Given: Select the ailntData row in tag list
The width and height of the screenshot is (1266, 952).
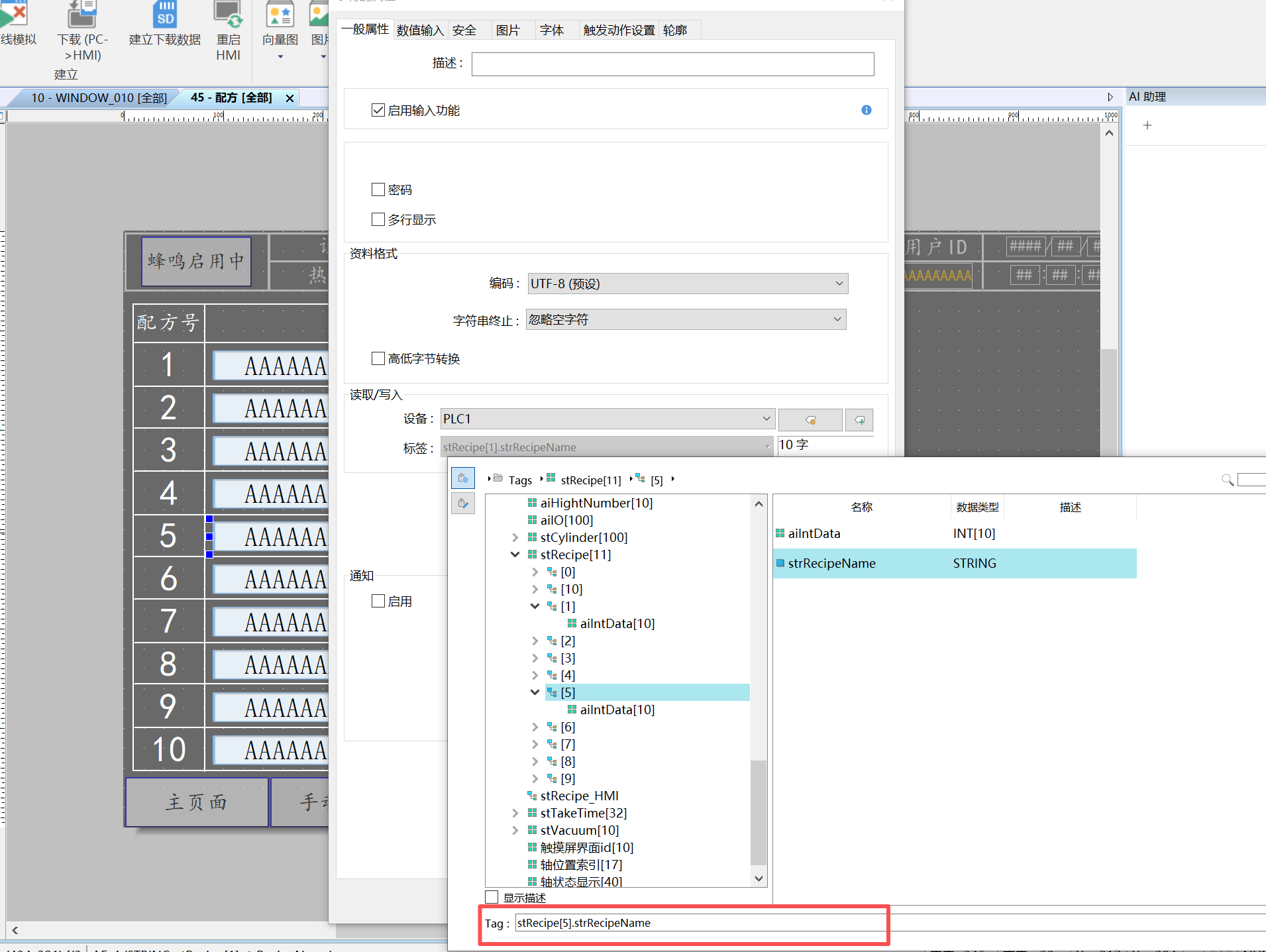Looking at the screenshot, I should (954, 533).
